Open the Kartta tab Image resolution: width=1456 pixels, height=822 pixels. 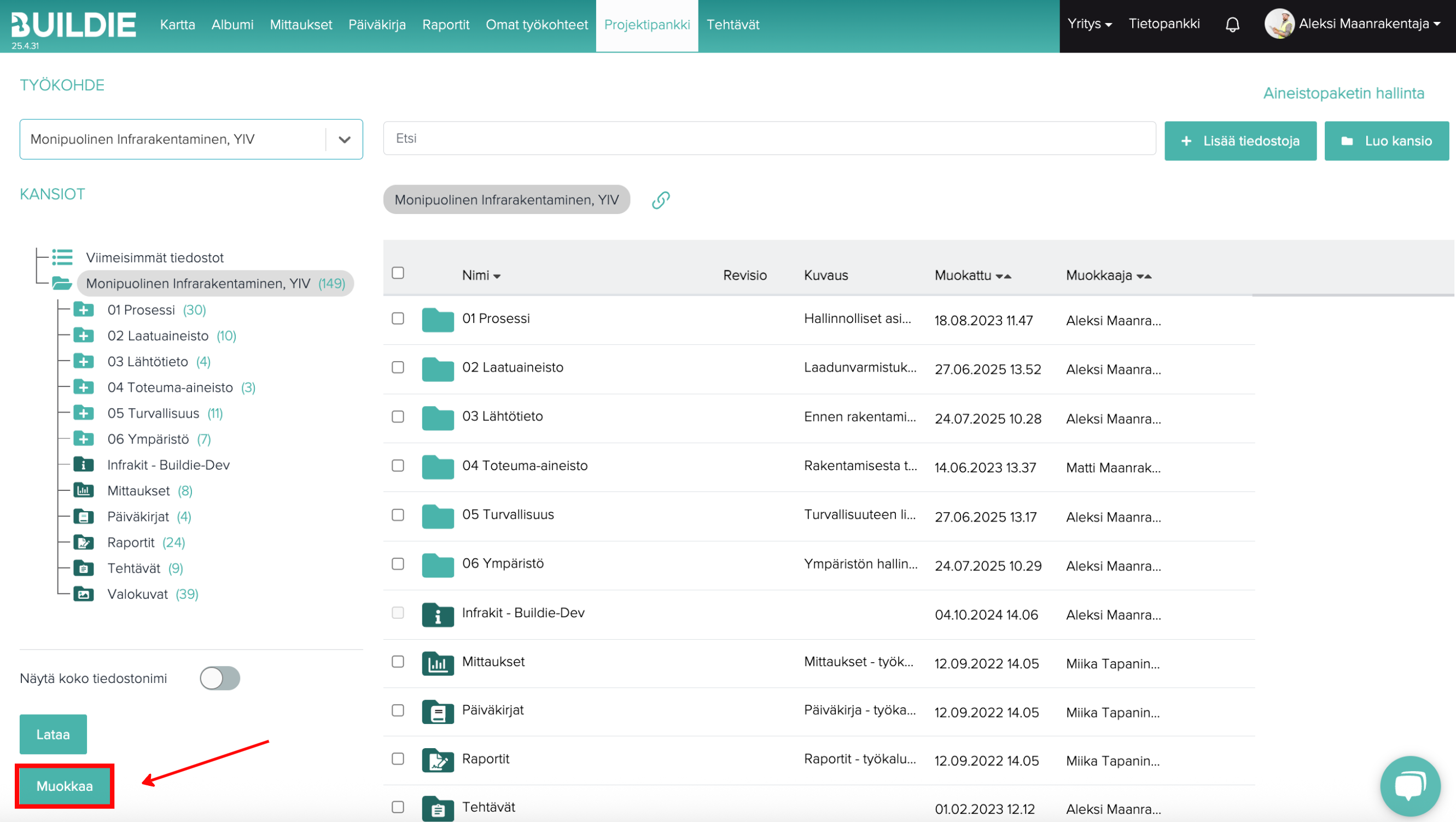[x=177, y=25]
